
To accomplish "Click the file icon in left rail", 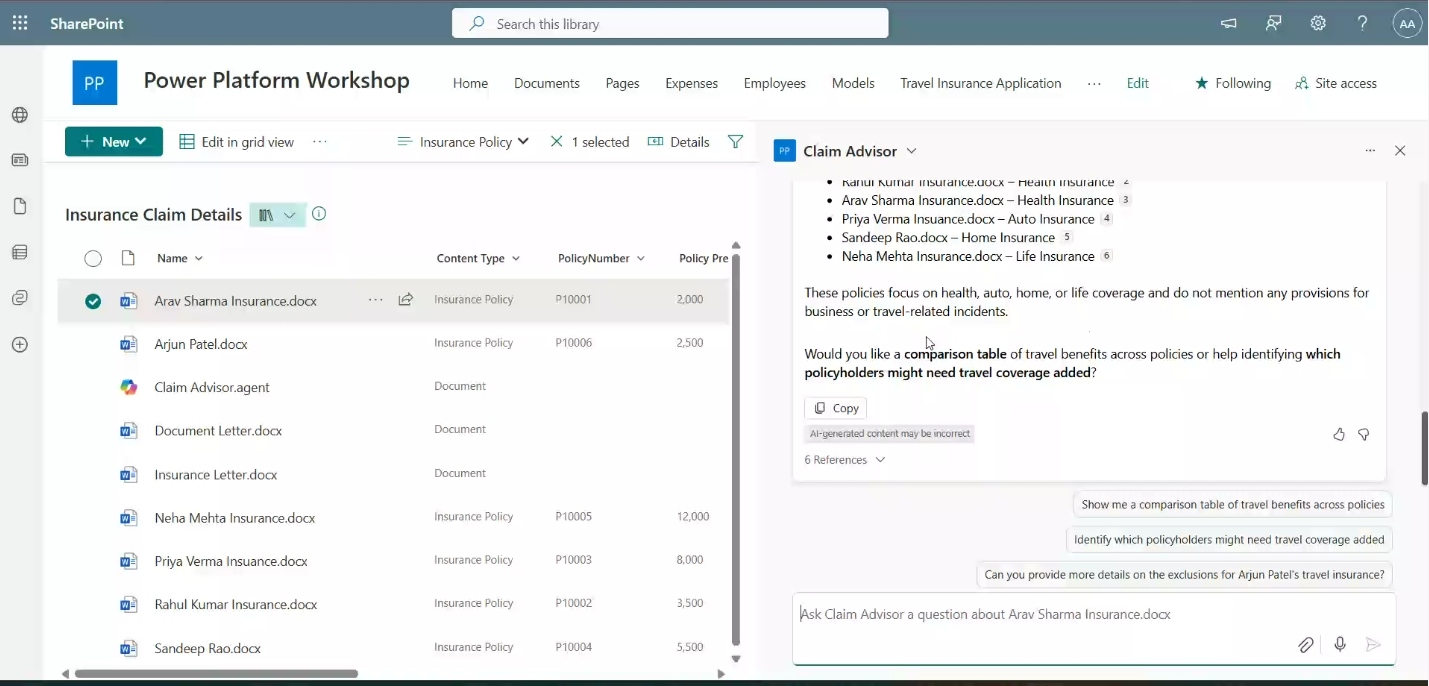I will coord(20,206).
